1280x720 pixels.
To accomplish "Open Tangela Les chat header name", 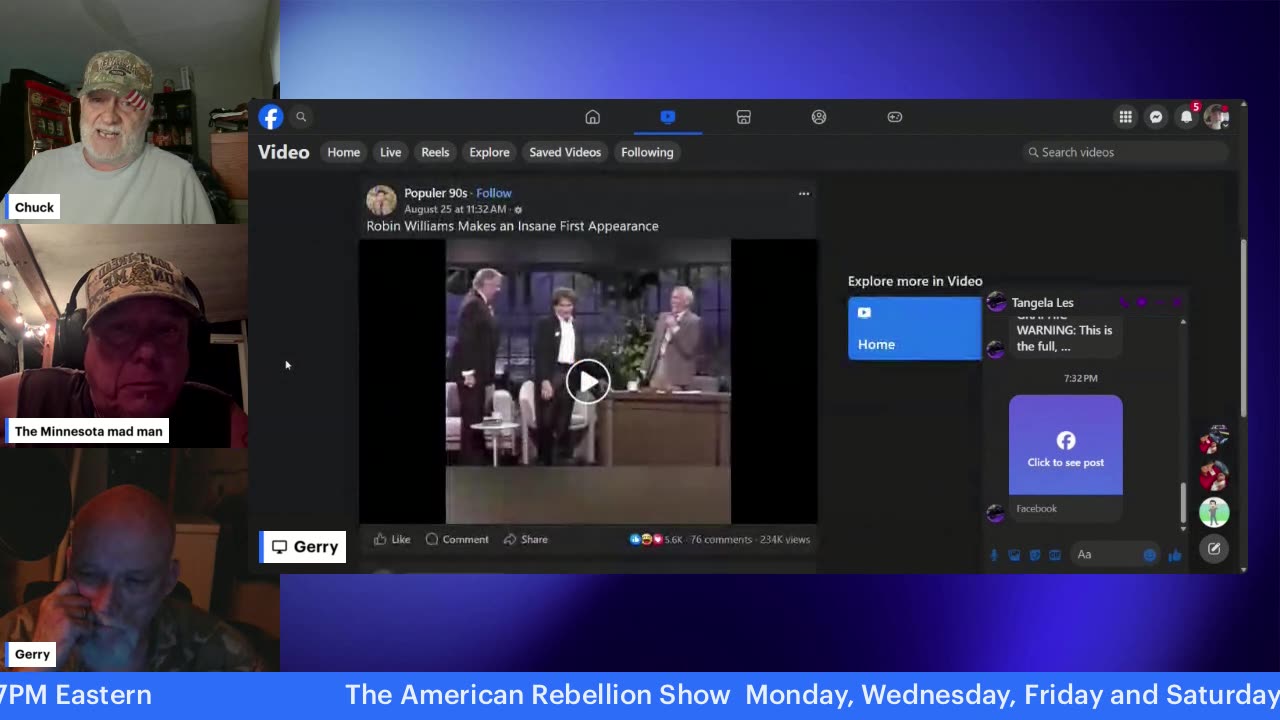I will pyautogui.click(x=1042, y=303).
